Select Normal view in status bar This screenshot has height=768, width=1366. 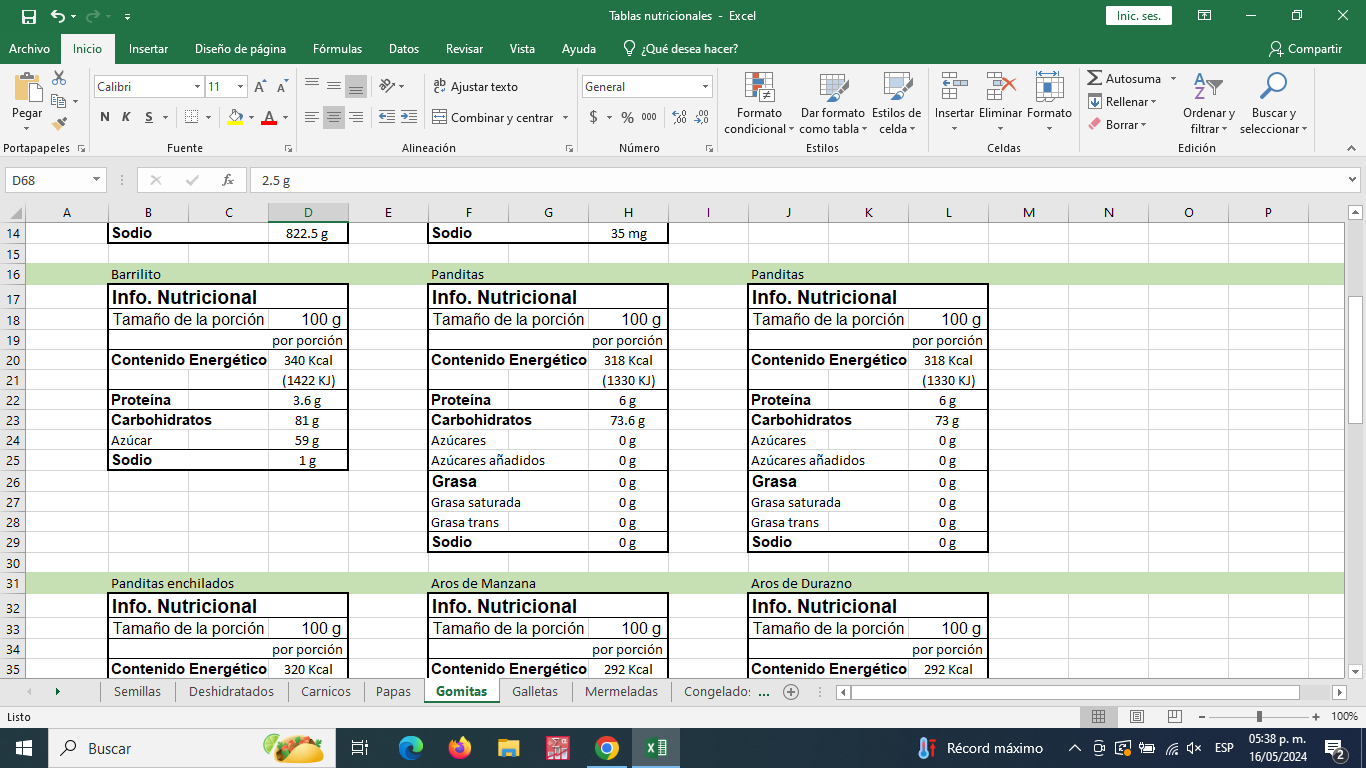coord(1098,716)
